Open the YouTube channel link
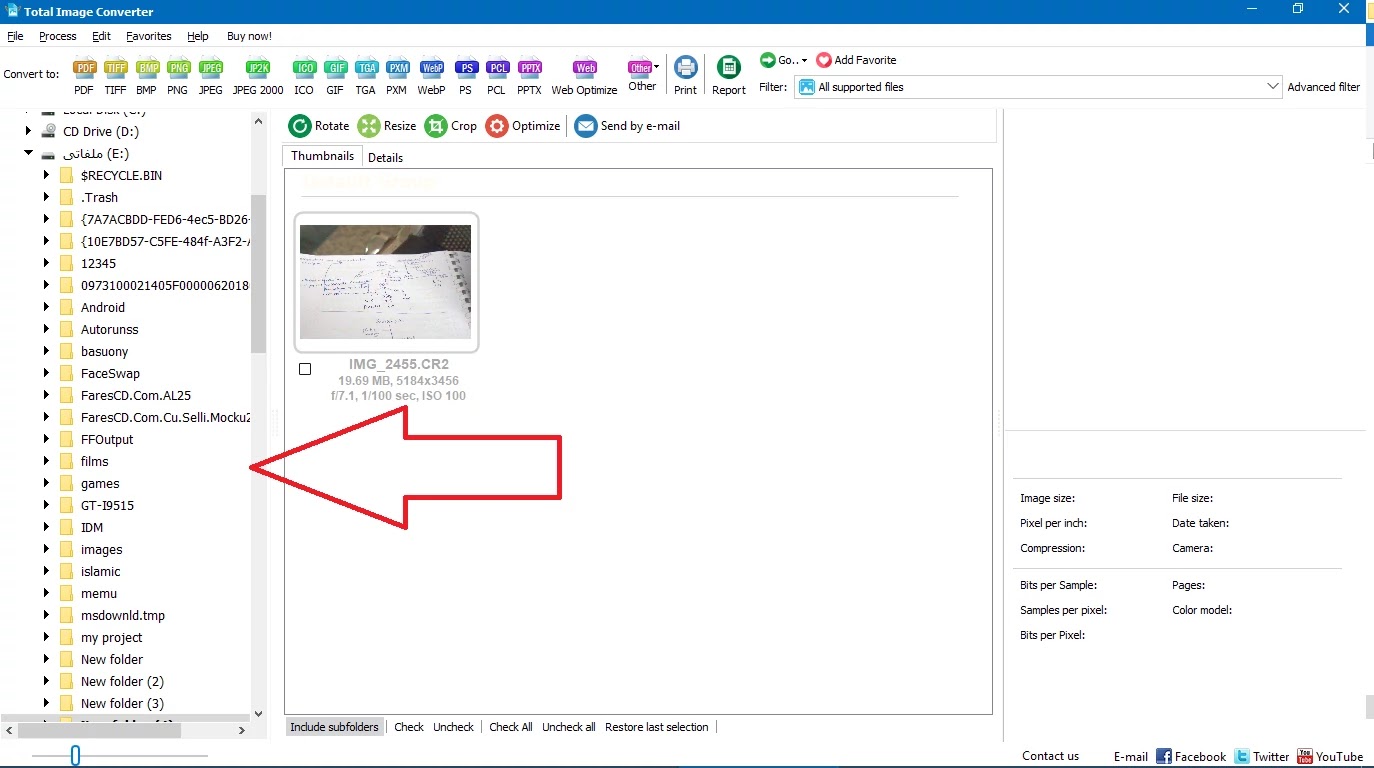The height and width of the screenshot is (768, 1374). pos(1330,756)
